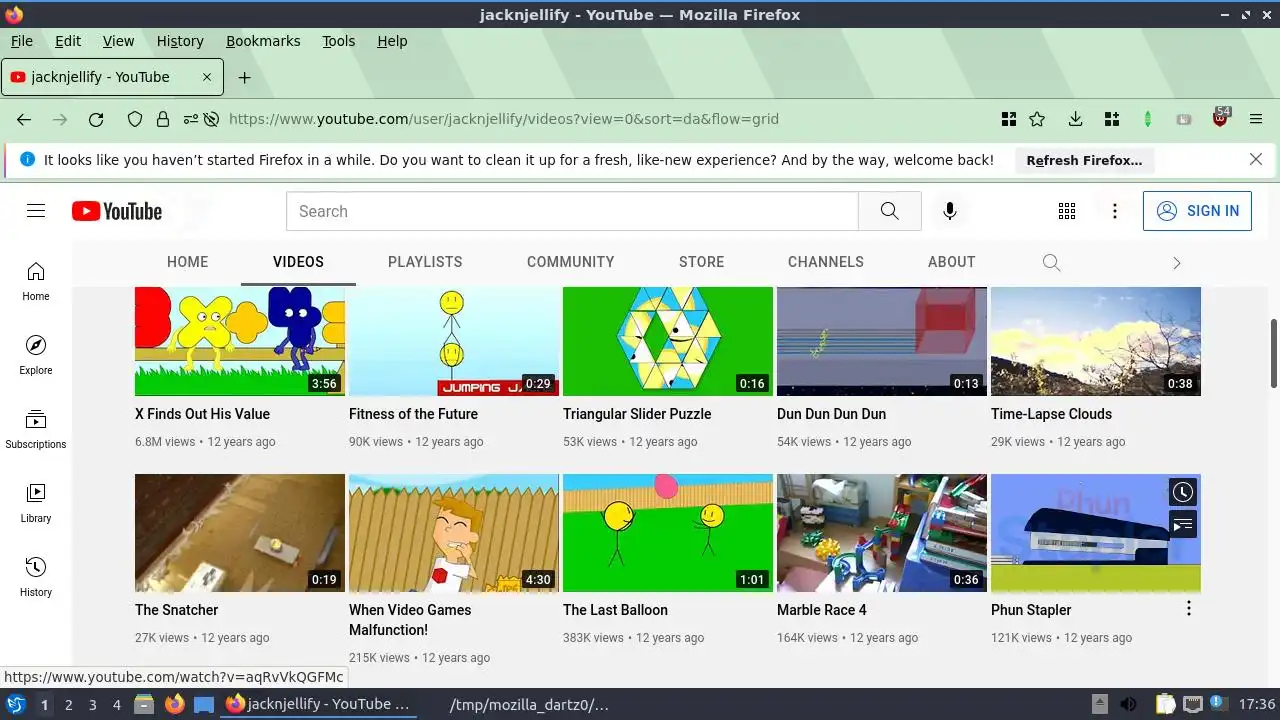Open Phun Stapler's three-dot action menu
The image size is (1280, 720).
point(1188,609)
